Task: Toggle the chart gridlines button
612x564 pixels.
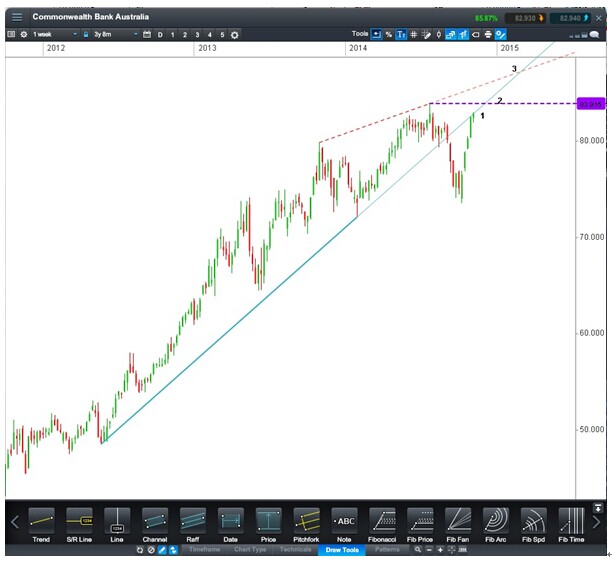Action: [413, 35]
